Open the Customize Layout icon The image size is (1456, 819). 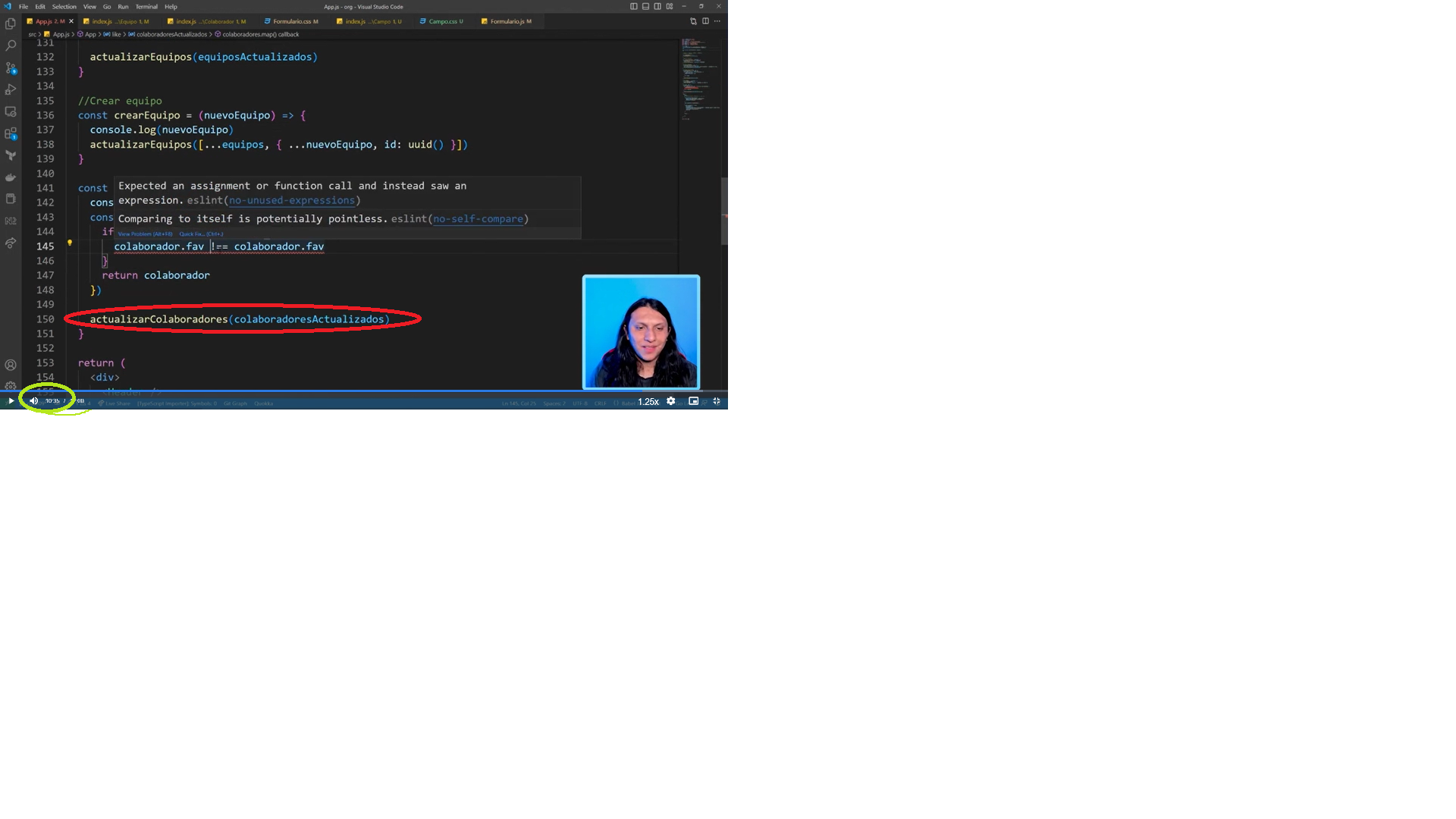pos(670,6)
